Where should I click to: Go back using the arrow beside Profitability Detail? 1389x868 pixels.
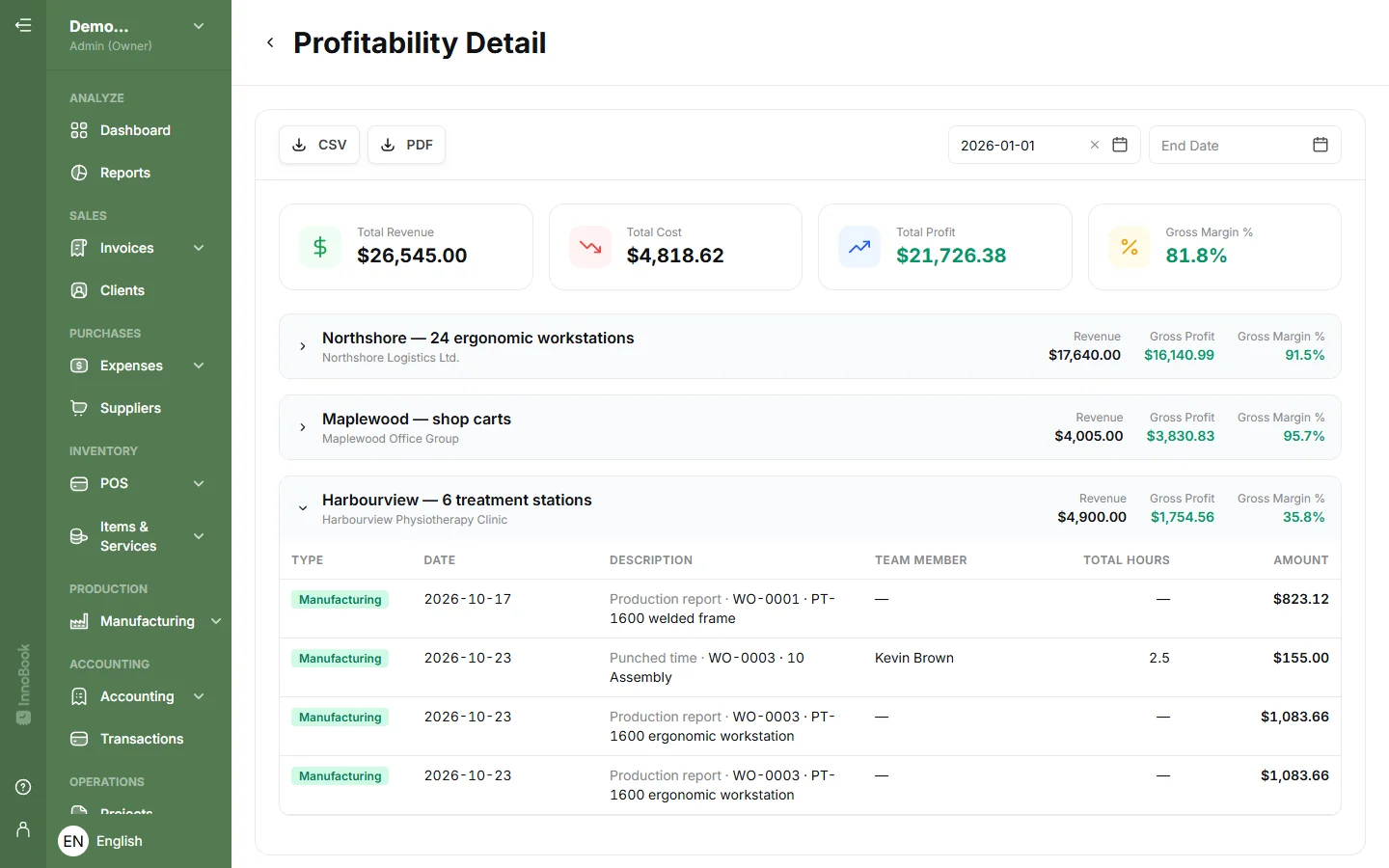[270, 42]
